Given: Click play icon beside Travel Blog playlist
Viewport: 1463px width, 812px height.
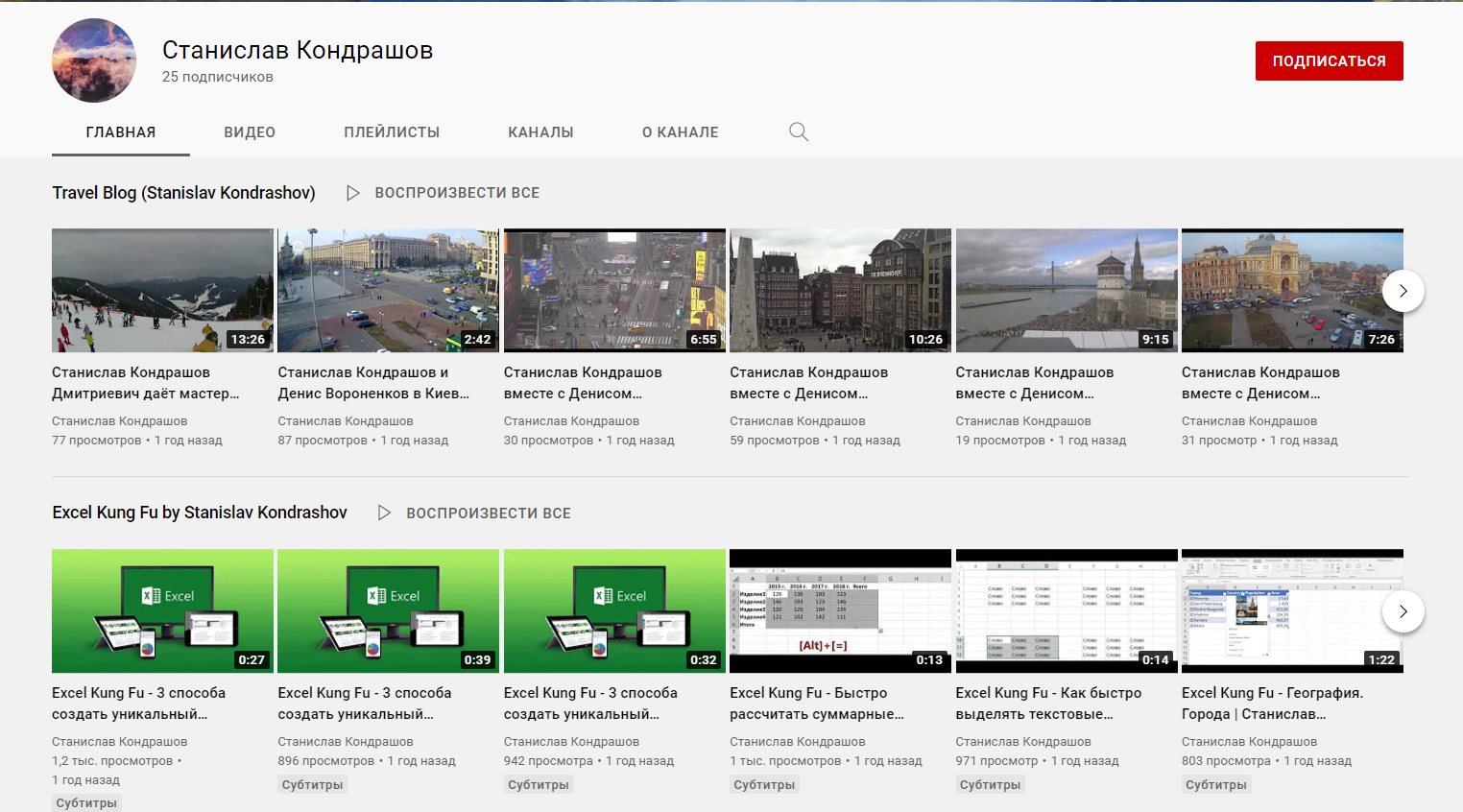Looking at the screenshot, I should pos(353,193).
